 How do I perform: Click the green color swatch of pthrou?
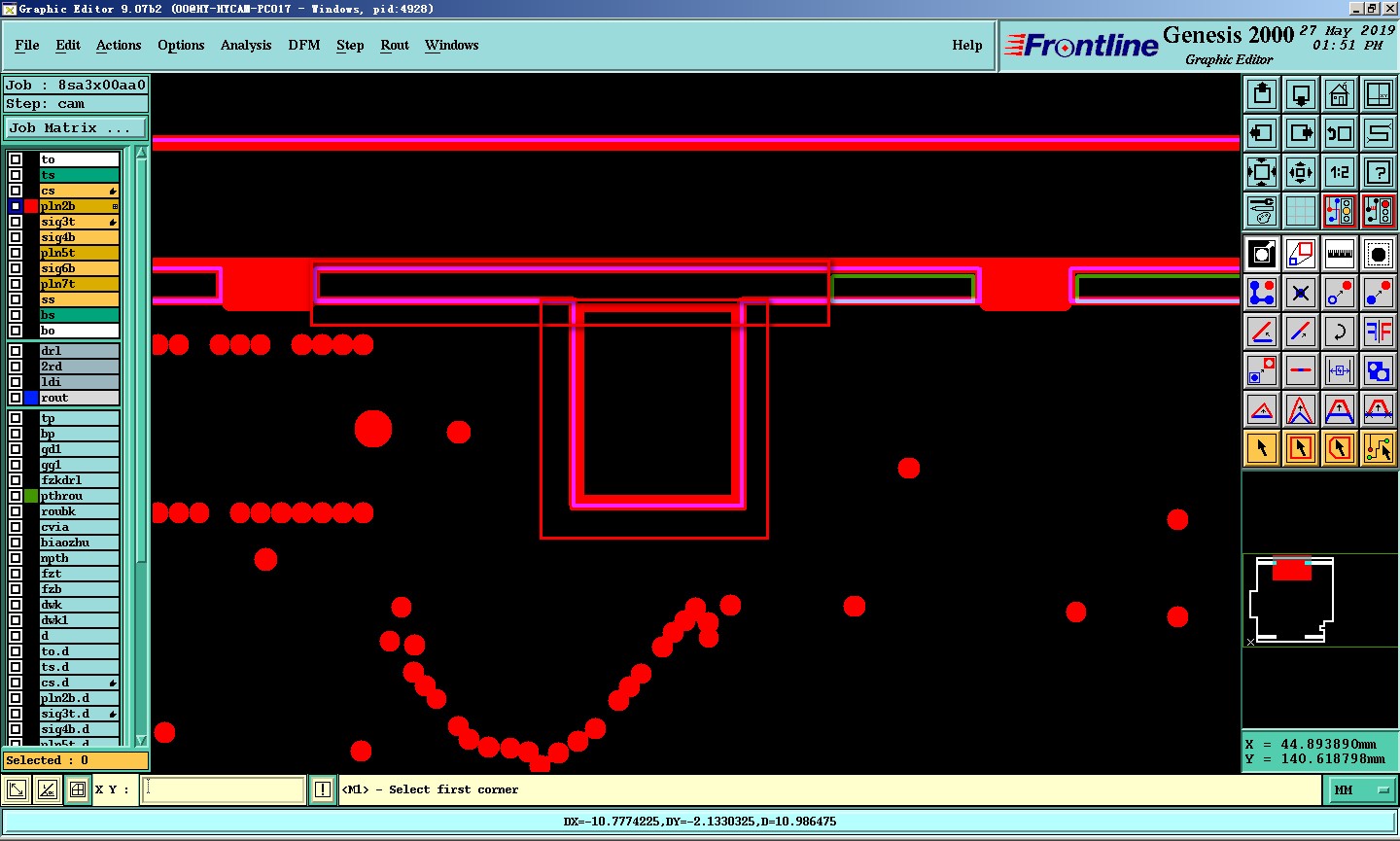pos(31,496)
